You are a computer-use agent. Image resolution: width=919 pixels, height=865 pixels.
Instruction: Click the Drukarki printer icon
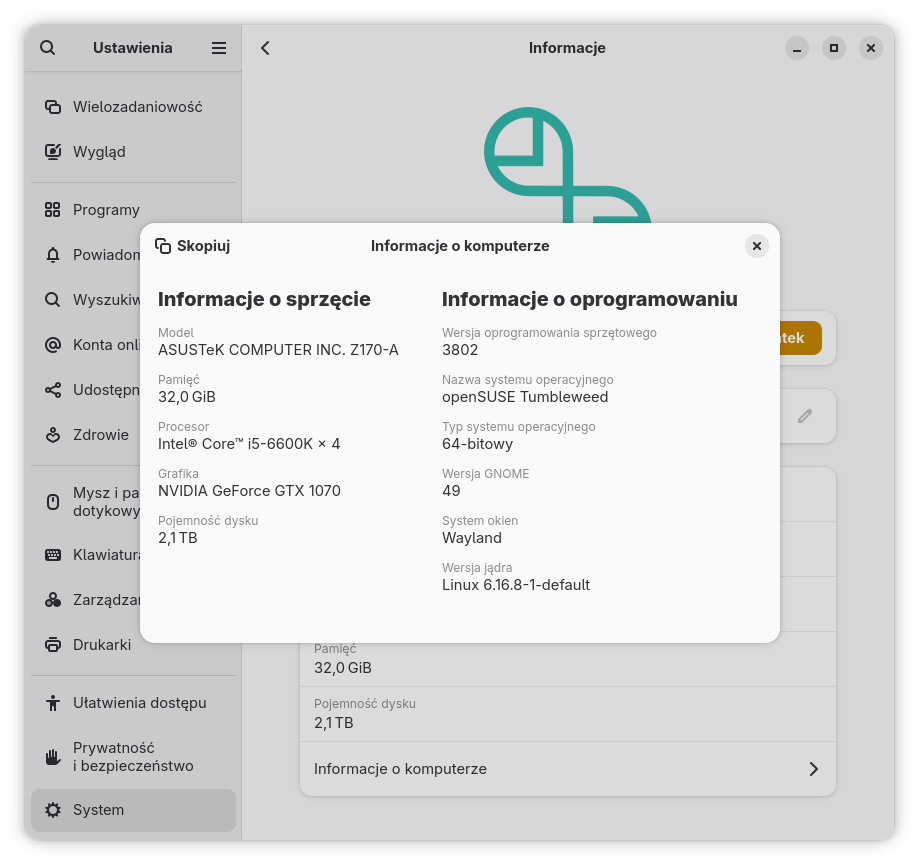(x=53, y=645)
